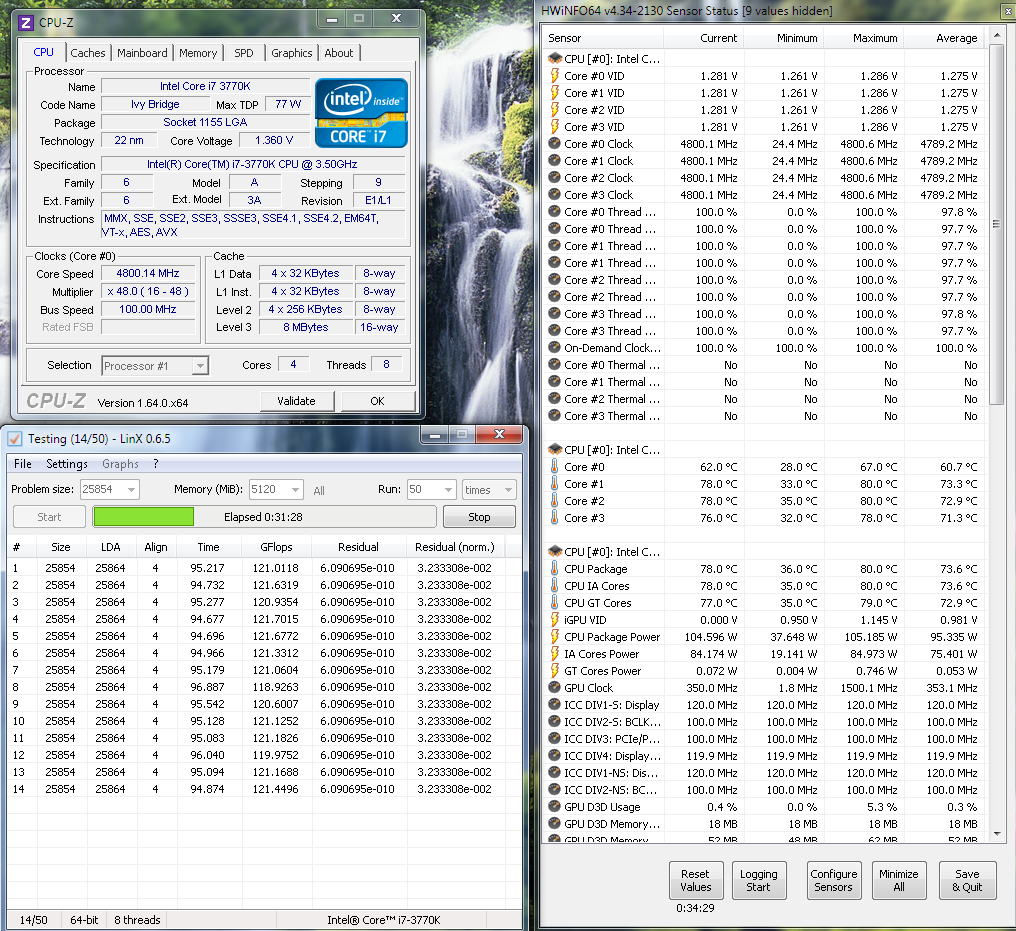Switch to the About tab in CPU-Z
This screenshot has height=931, width=1016.
pos(339,53)
